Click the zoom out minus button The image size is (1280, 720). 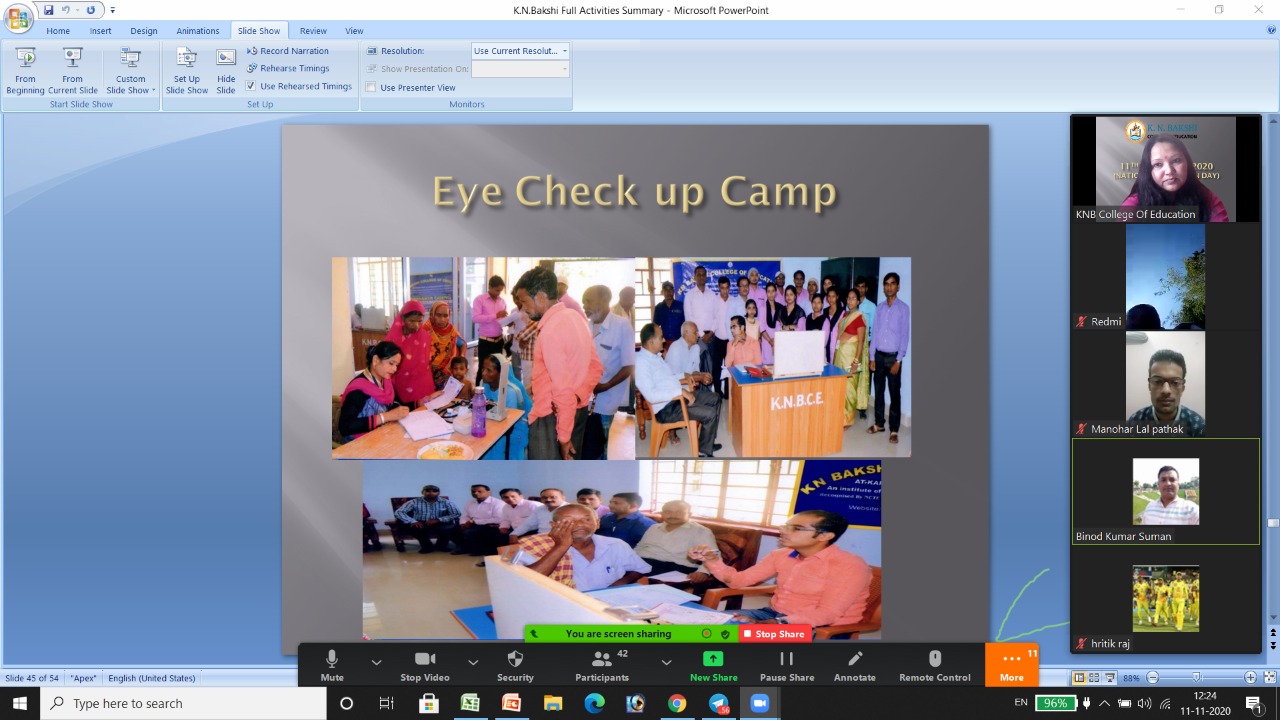(1153, 678)
